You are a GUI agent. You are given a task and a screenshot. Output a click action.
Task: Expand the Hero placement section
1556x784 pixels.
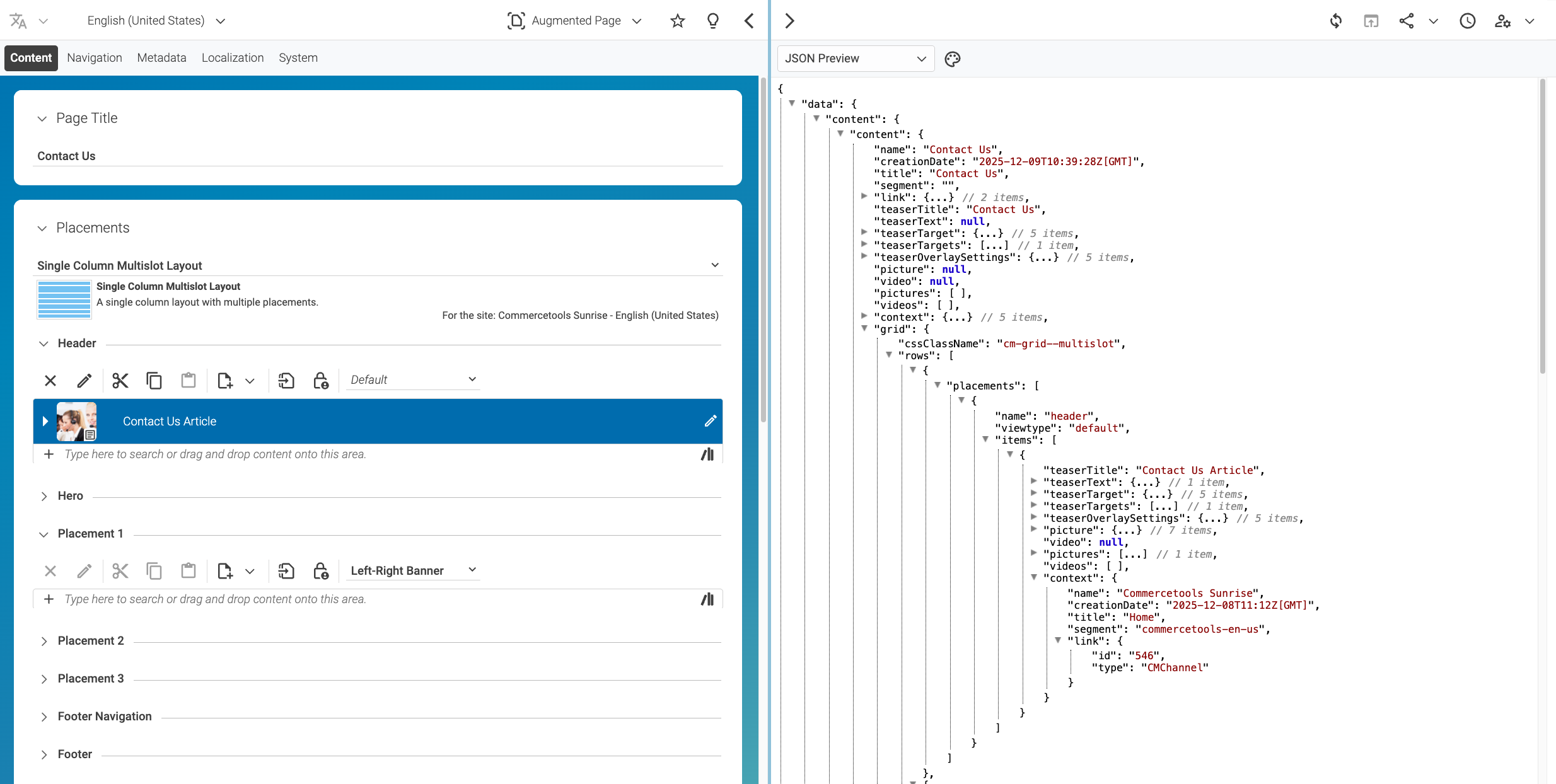(44, 496)
